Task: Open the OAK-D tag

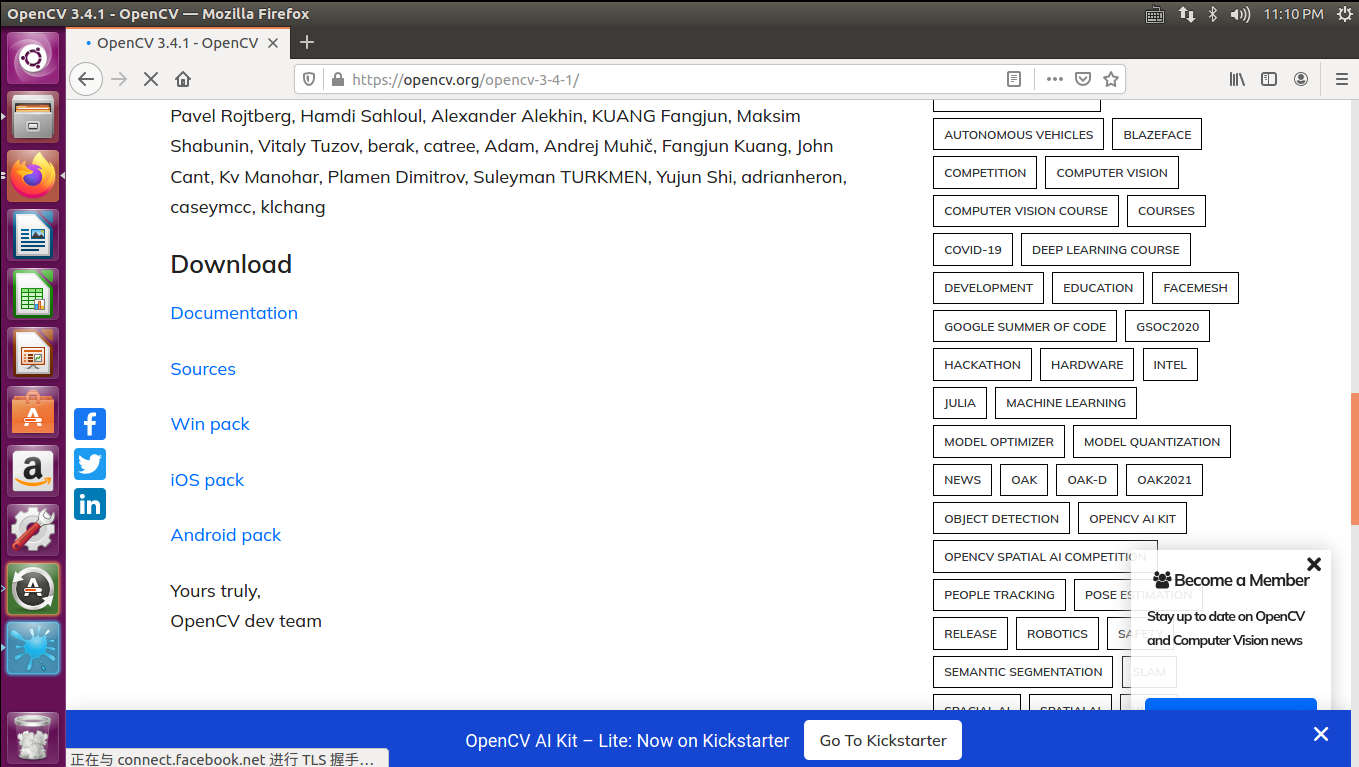Action: 1087,480
